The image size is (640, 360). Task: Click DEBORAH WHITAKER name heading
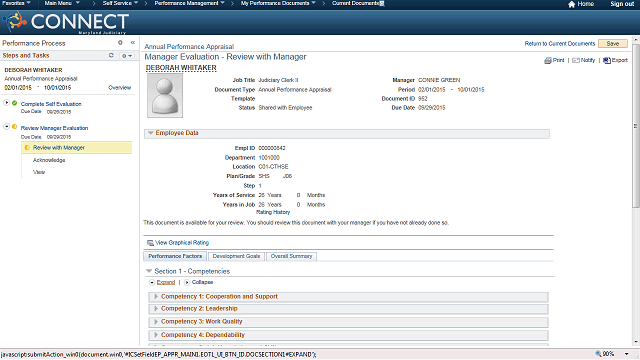(181, 68)
